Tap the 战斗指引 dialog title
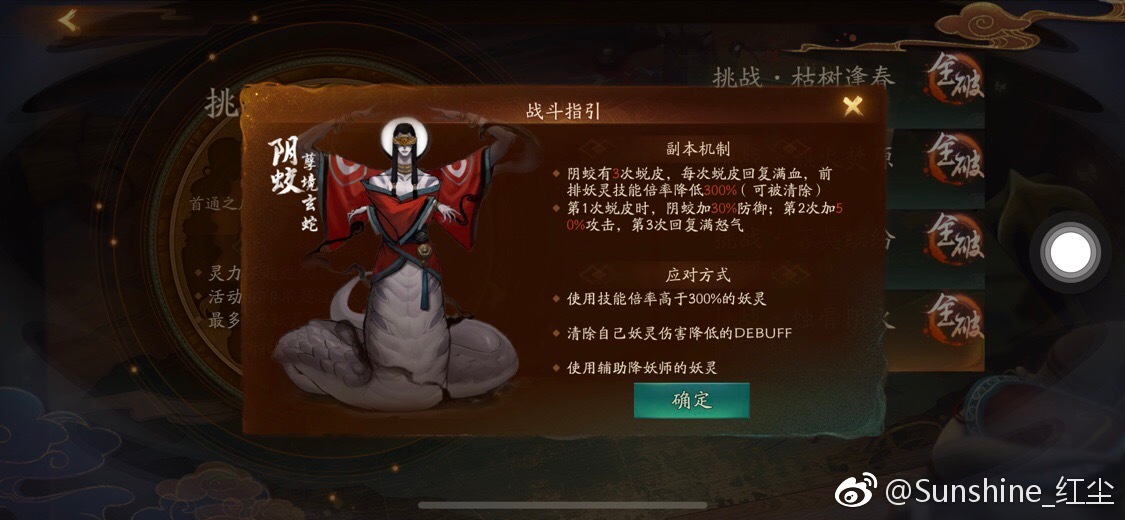1125x520 pixels. pos(563,111)
